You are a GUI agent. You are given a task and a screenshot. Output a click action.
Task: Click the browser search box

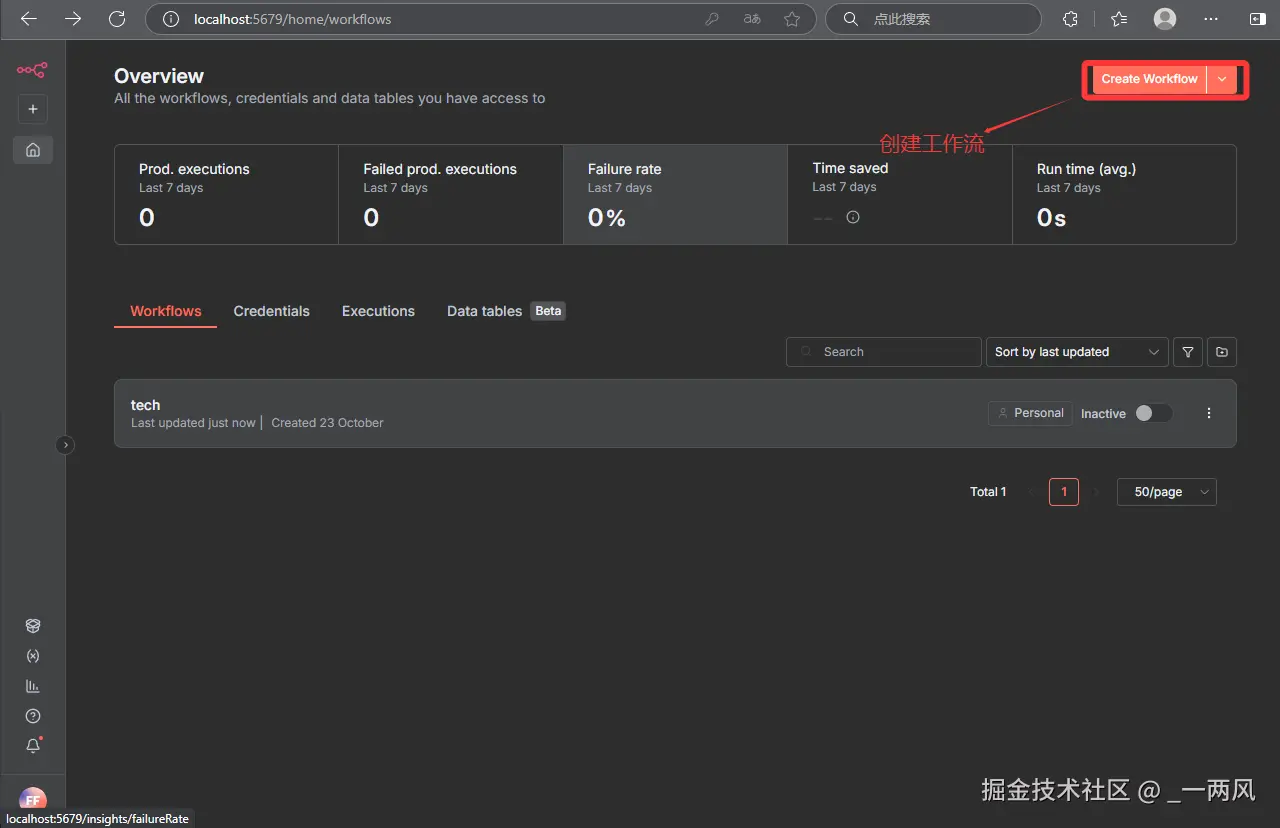[933, 19]
